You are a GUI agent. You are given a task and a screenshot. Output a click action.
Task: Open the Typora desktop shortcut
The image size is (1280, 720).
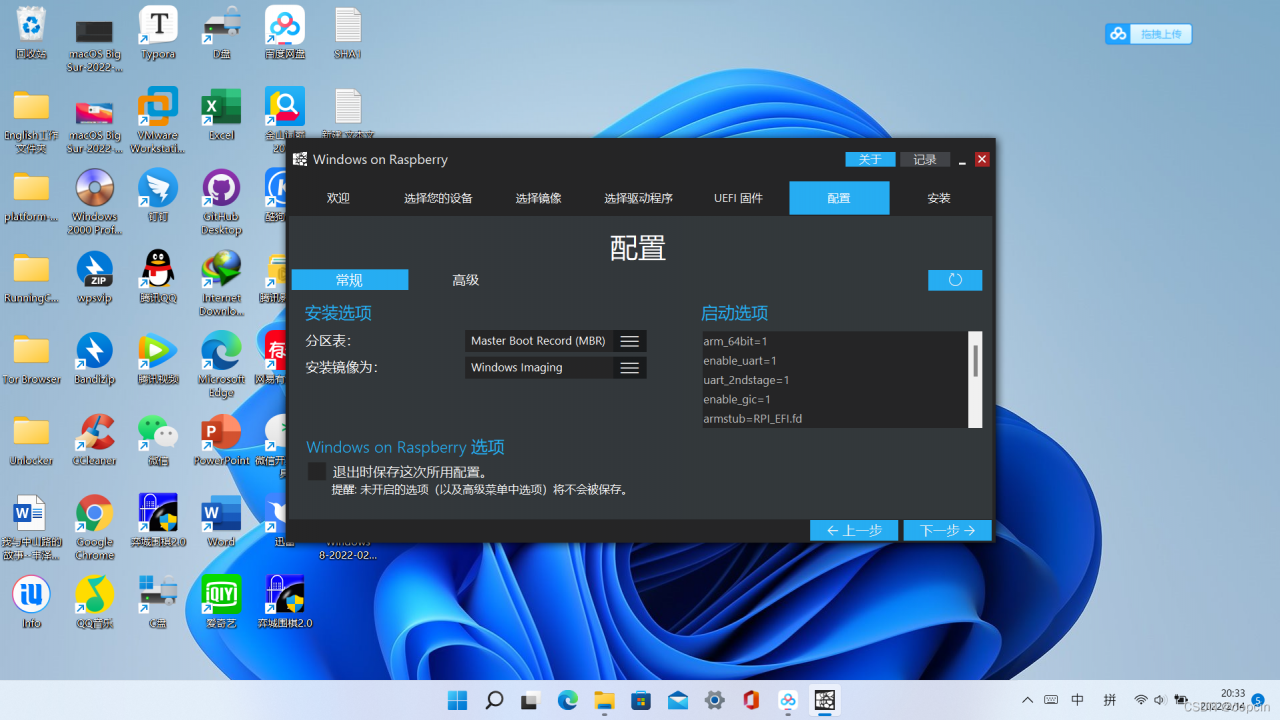coord(158,33)
